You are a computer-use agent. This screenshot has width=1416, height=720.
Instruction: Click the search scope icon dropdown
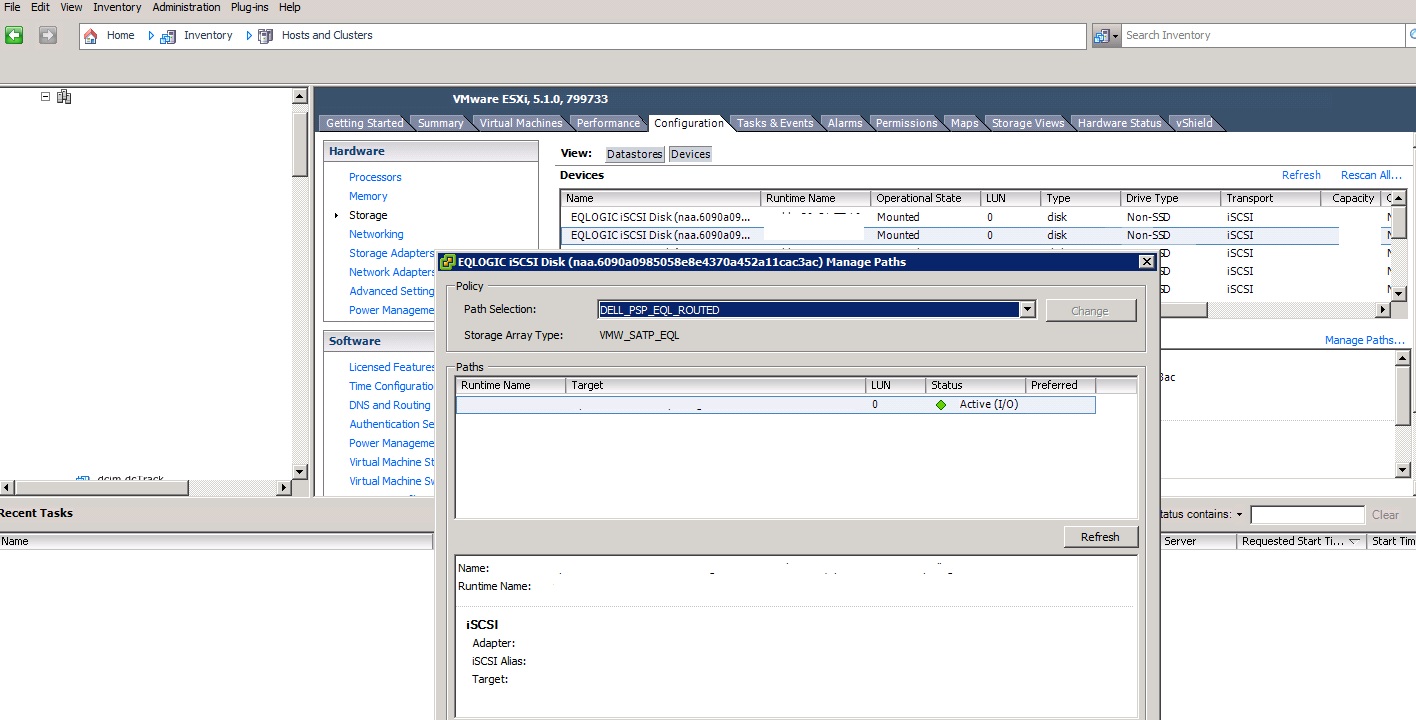[1106, 36]
